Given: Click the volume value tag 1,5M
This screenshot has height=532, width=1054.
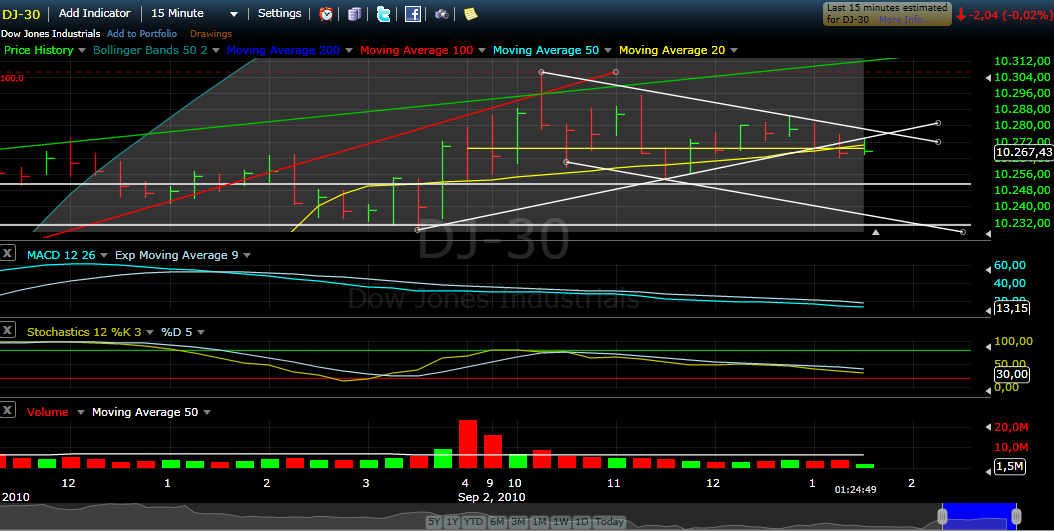Looking at the screenshot, I should [x=1009, y=467].
